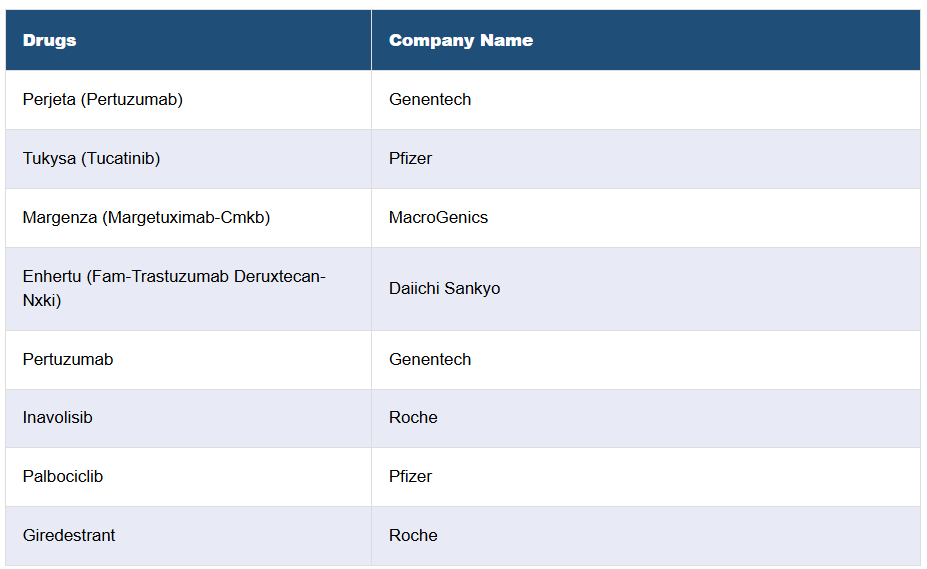927x569 pixels.
Task: Click Genentech in the Pertuzumab row
Action: click(430, 360)
